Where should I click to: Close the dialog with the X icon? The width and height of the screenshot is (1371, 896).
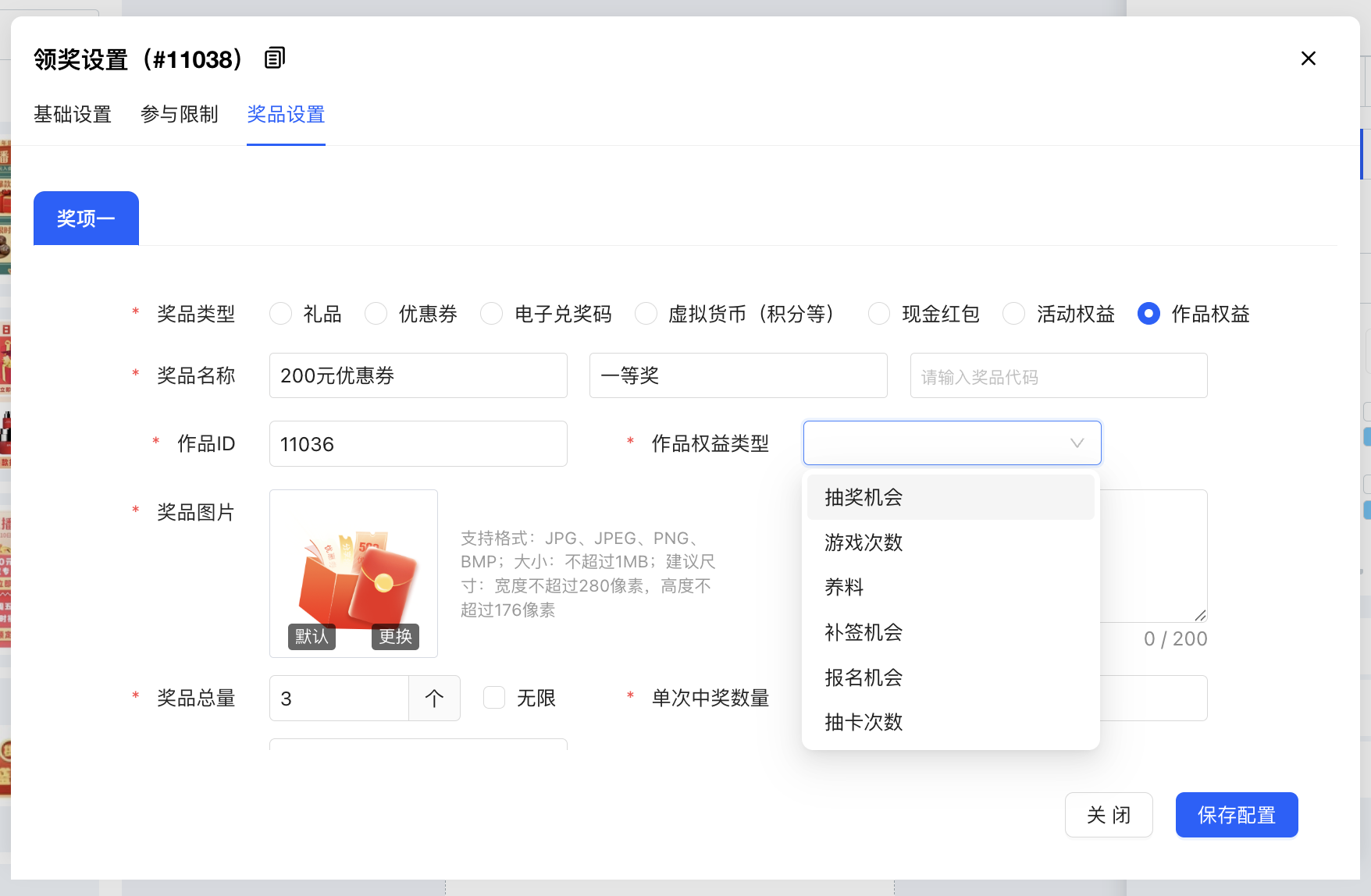click(x=1309, y=59)
